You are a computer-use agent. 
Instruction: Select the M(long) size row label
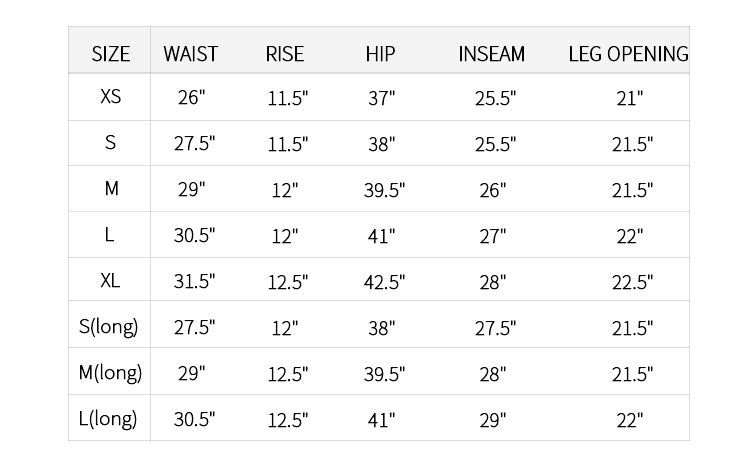(x=110, y=373)
